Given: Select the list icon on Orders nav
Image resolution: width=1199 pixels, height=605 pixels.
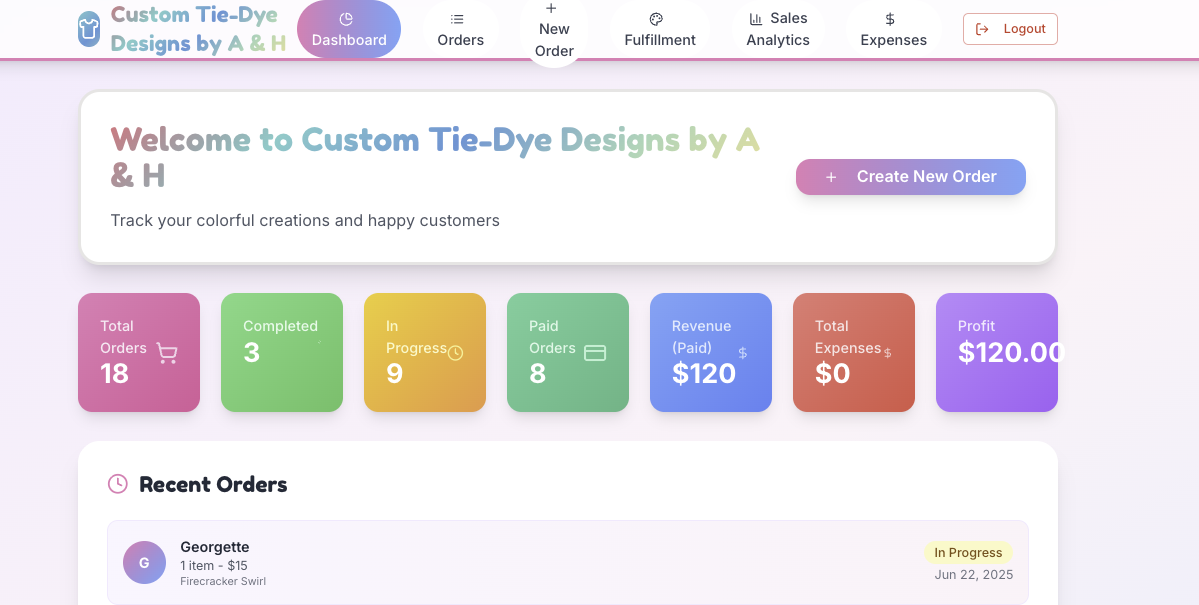Looking at the screenshot, I should tap(459, 17).
